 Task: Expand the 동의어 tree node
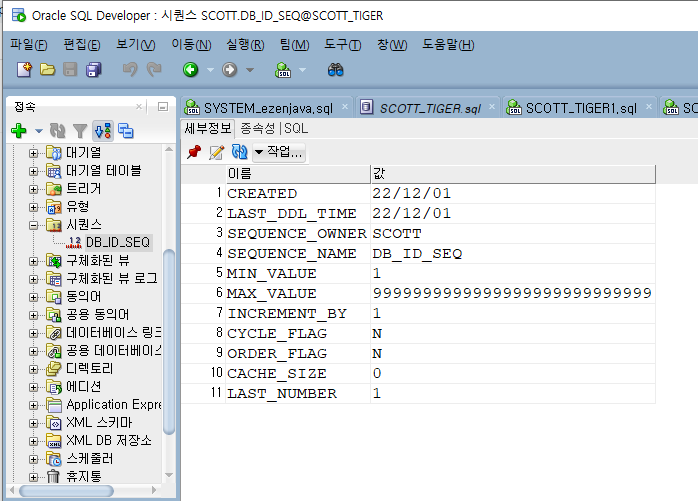pos(33,297)
